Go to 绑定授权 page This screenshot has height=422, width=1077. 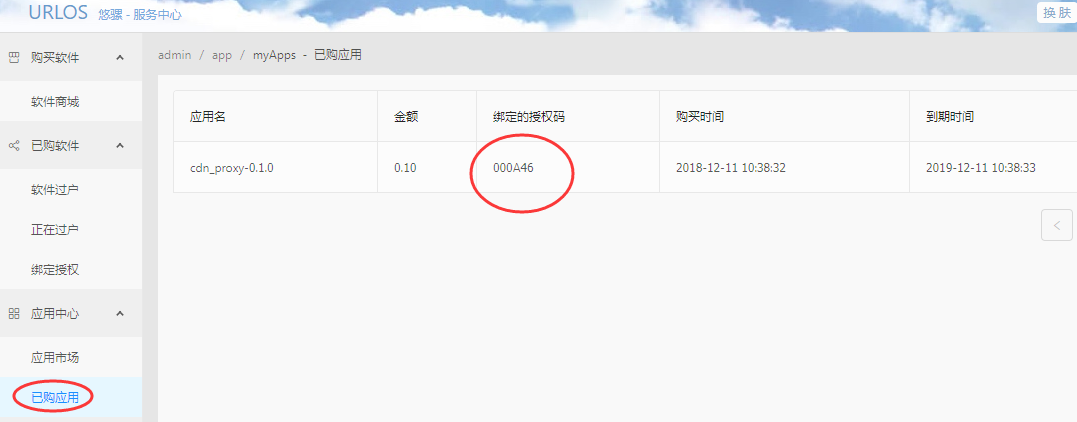click(x=55, y=270)
